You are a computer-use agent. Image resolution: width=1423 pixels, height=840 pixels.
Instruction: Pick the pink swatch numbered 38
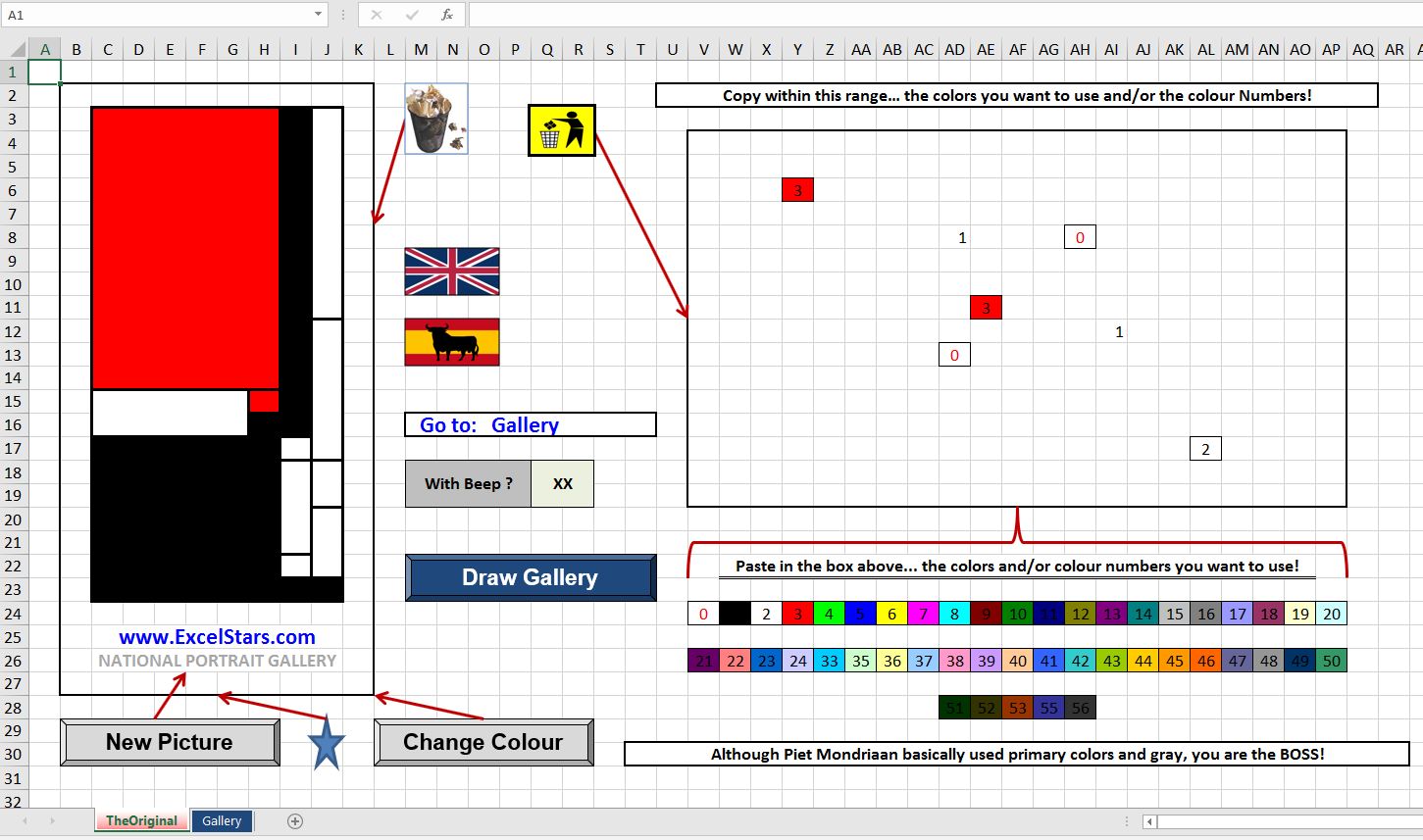click(954, 661)
